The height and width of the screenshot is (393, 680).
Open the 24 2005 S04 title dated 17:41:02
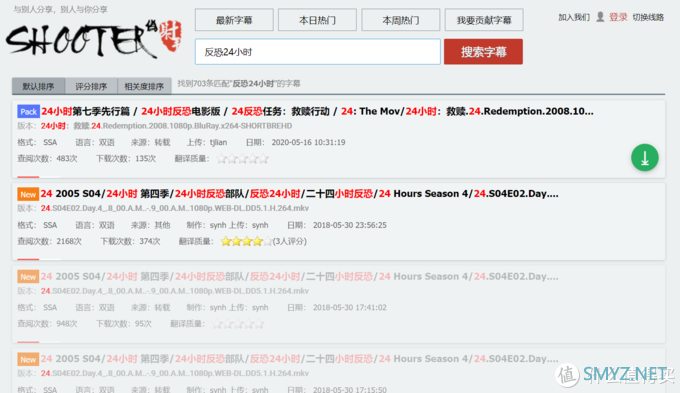coord(299,276)
